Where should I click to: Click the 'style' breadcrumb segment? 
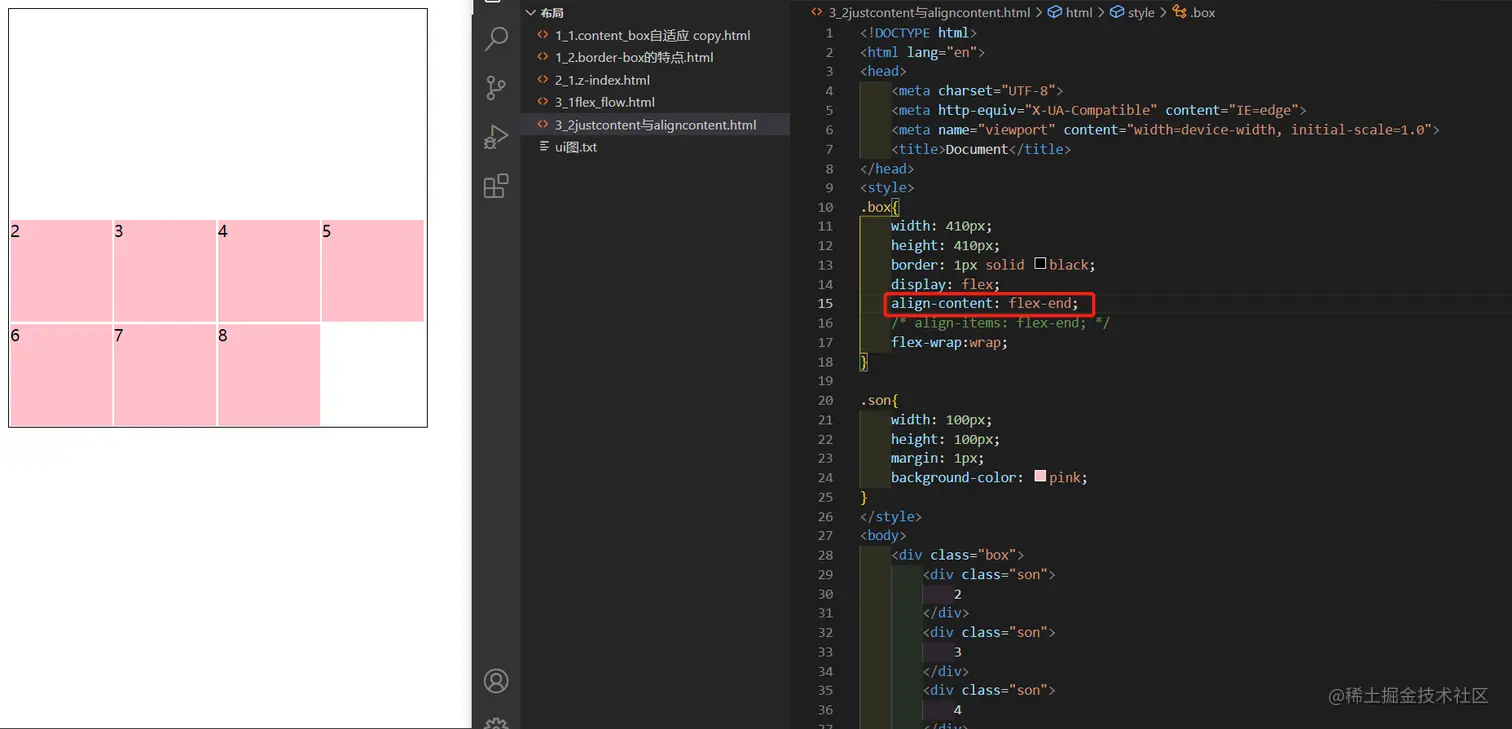click(x=1141, y=13)
